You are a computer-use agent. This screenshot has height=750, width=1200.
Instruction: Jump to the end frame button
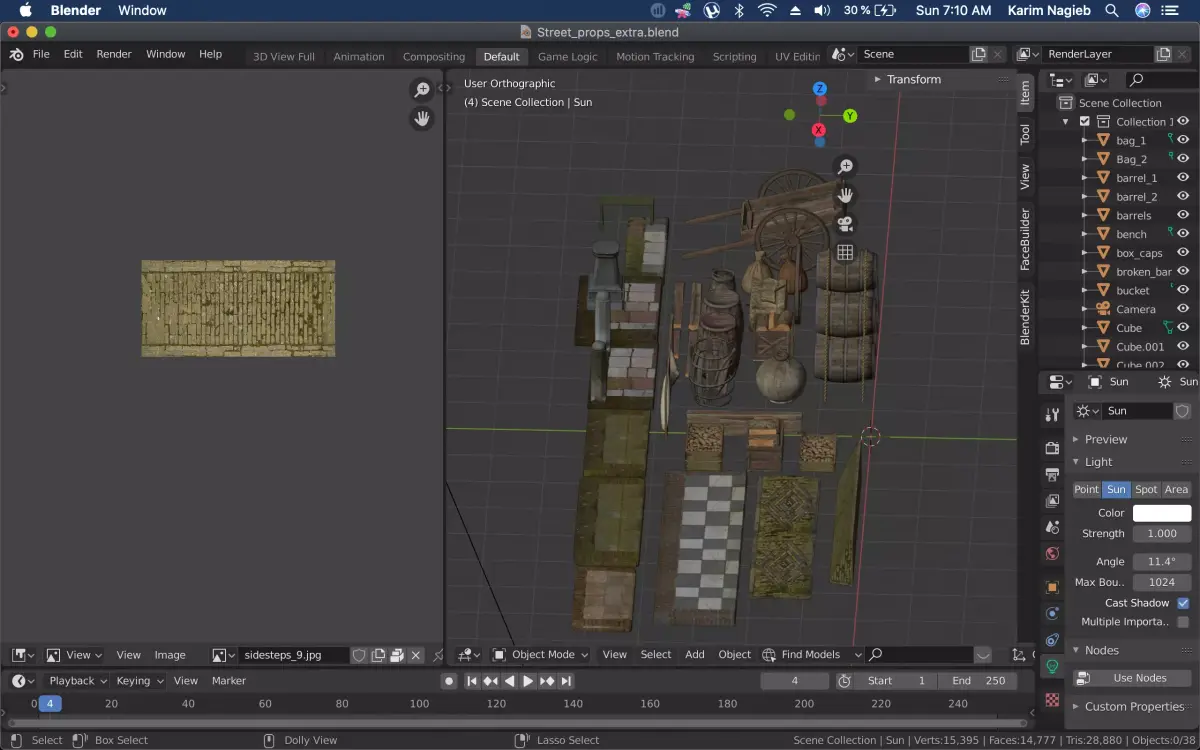coord(566,681)
